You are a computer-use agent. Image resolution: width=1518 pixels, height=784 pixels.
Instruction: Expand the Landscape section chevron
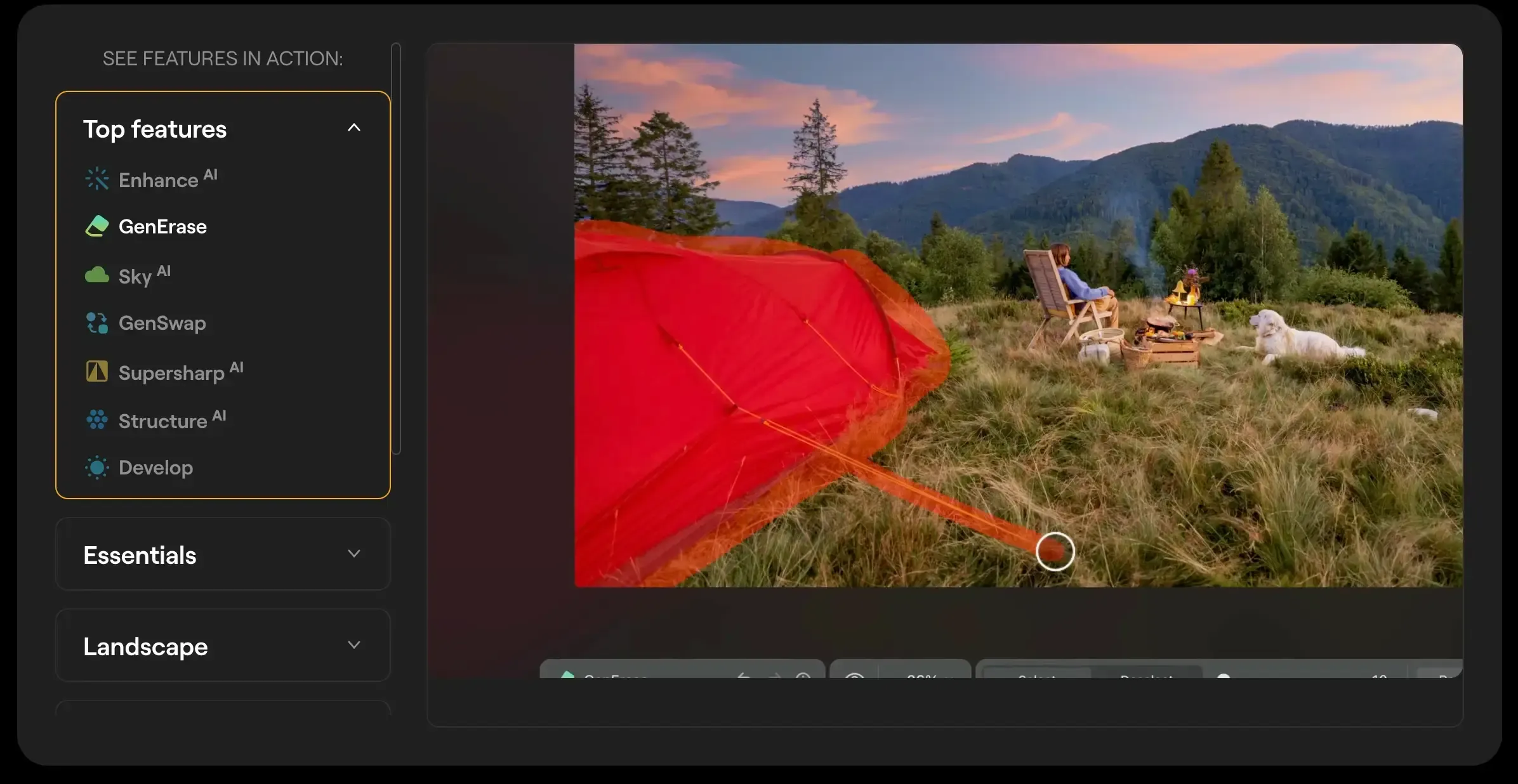[354, 645]
